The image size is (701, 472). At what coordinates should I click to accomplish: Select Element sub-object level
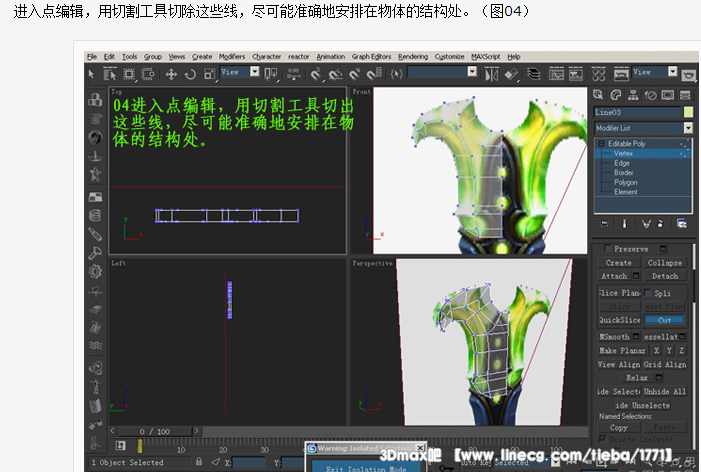pos(625,192)
